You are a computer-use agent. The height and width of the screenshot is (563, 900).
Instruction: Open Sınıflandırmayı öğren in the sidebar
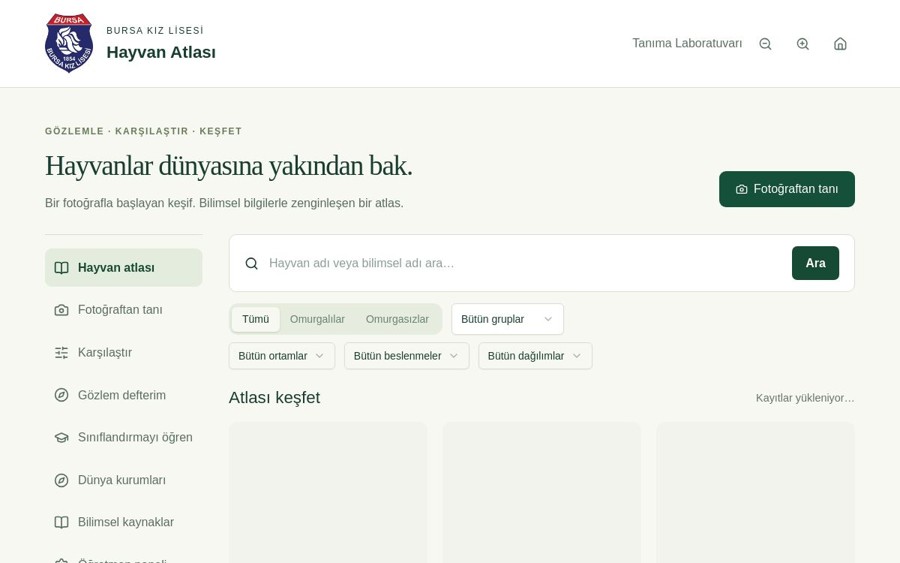coord(123,437)
